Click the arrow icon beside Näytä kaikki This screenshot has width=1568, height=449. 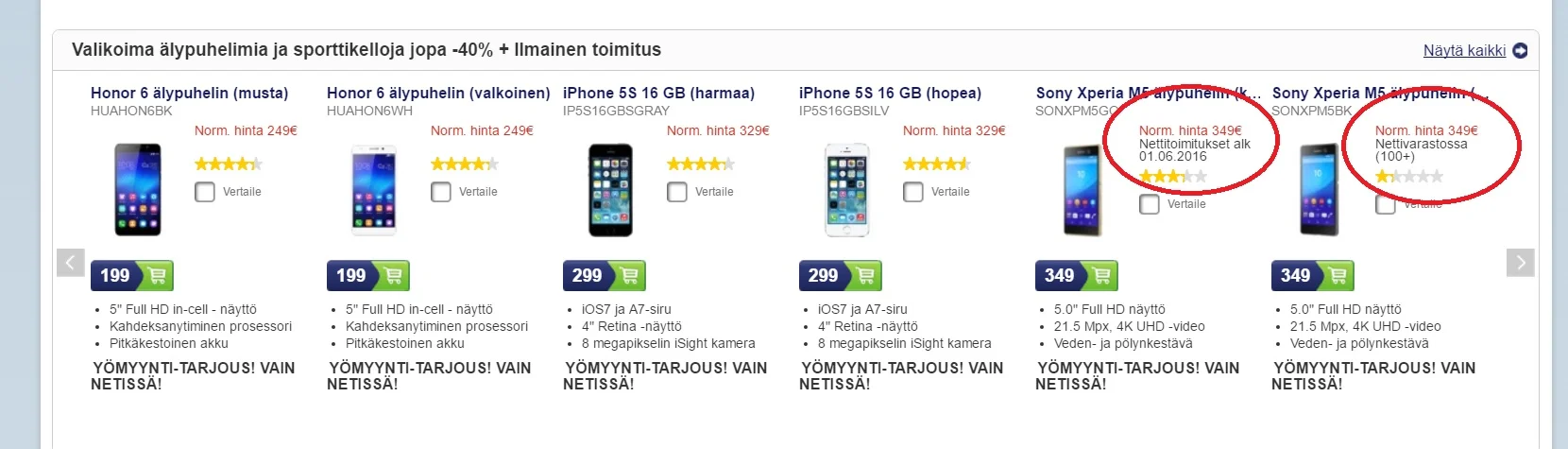tap(1520, 51)
